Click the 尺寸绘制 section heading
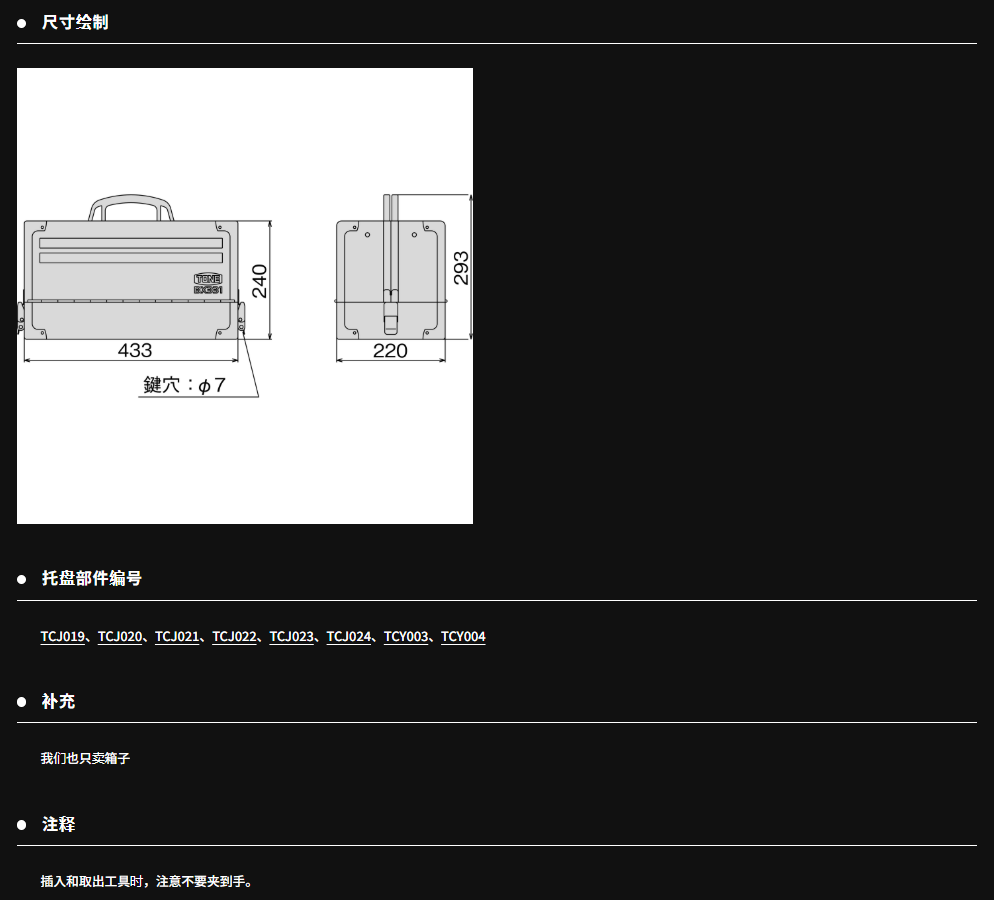 point(75,22)
